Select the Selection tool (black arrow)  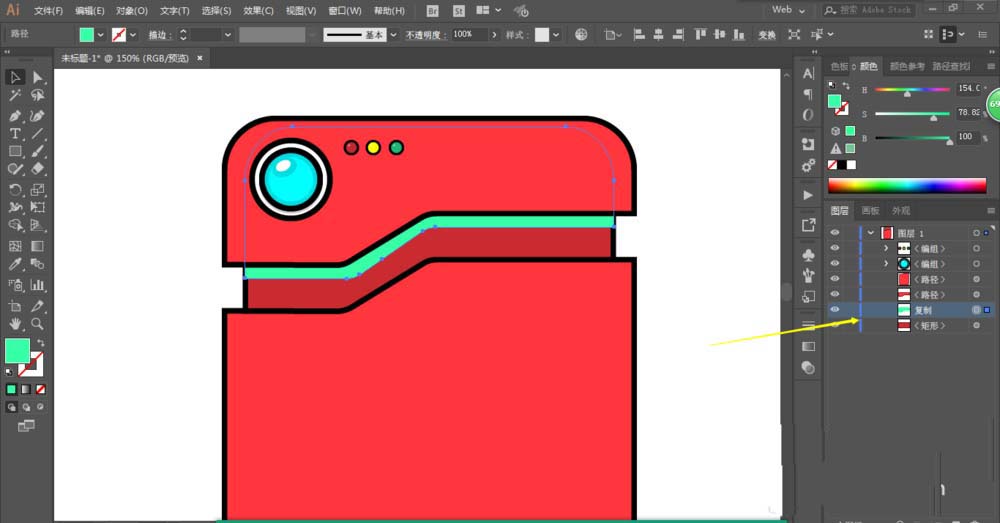tap(15, 77)
